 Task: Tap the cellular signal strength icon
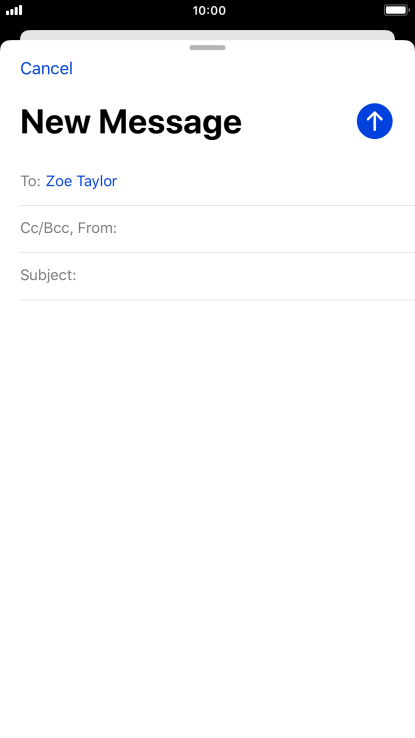click(14, 10)
